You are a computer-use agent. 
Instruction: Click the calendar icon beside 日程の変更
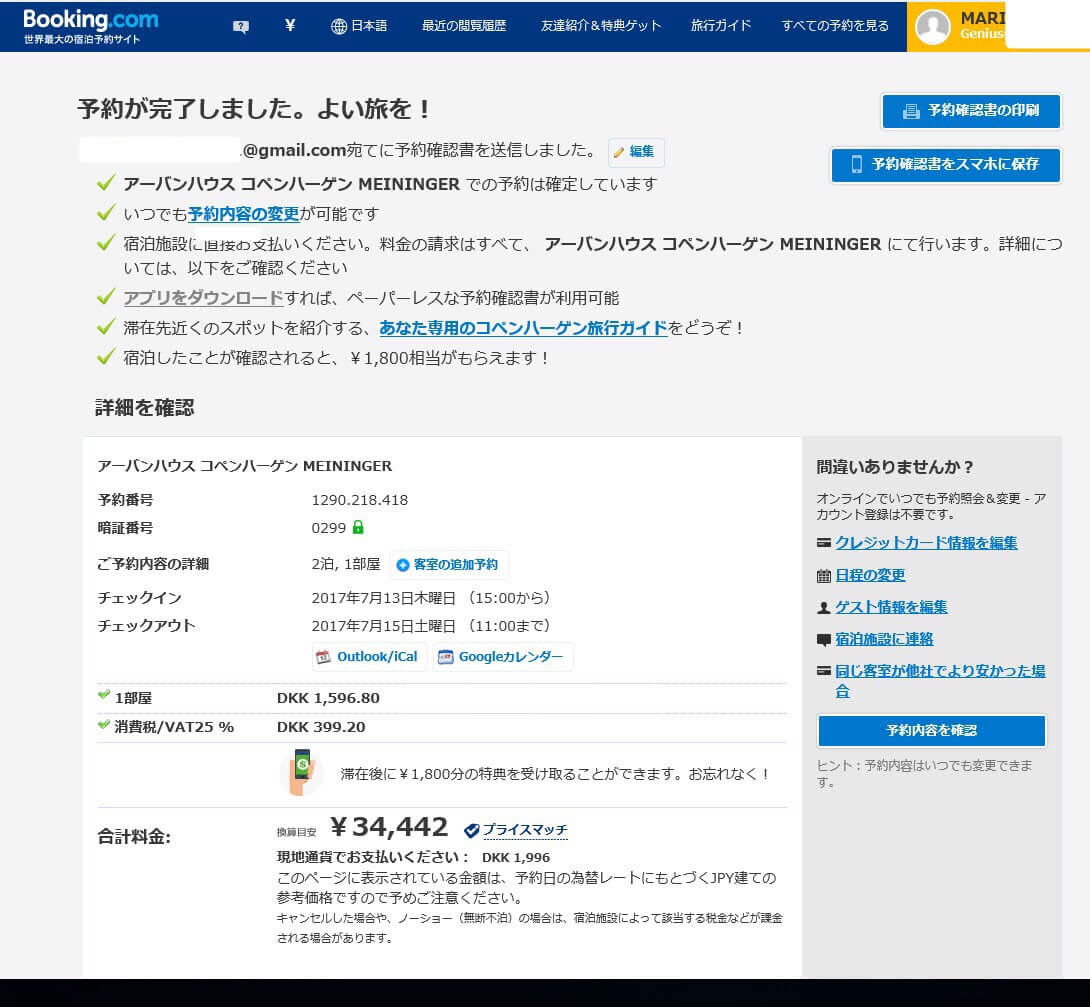[824, 575]
